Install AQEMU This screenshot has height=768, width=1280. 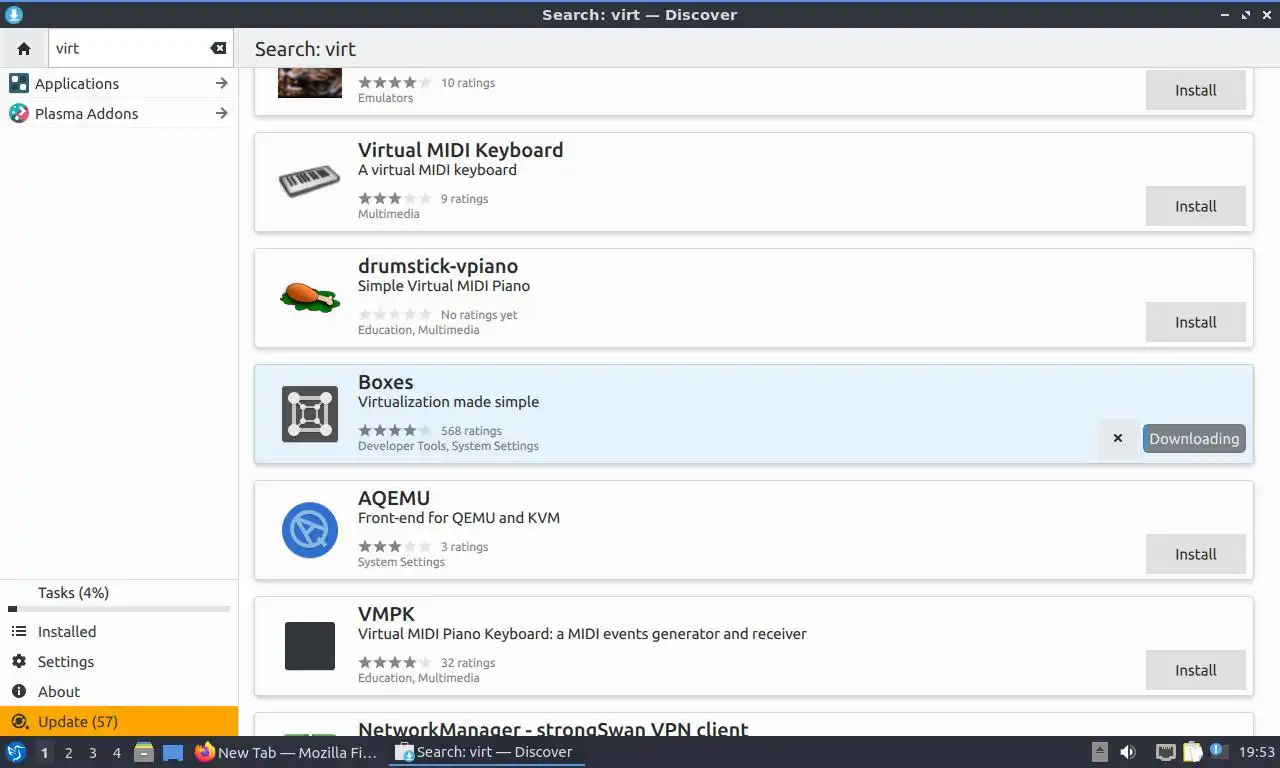click(1195, 554)
